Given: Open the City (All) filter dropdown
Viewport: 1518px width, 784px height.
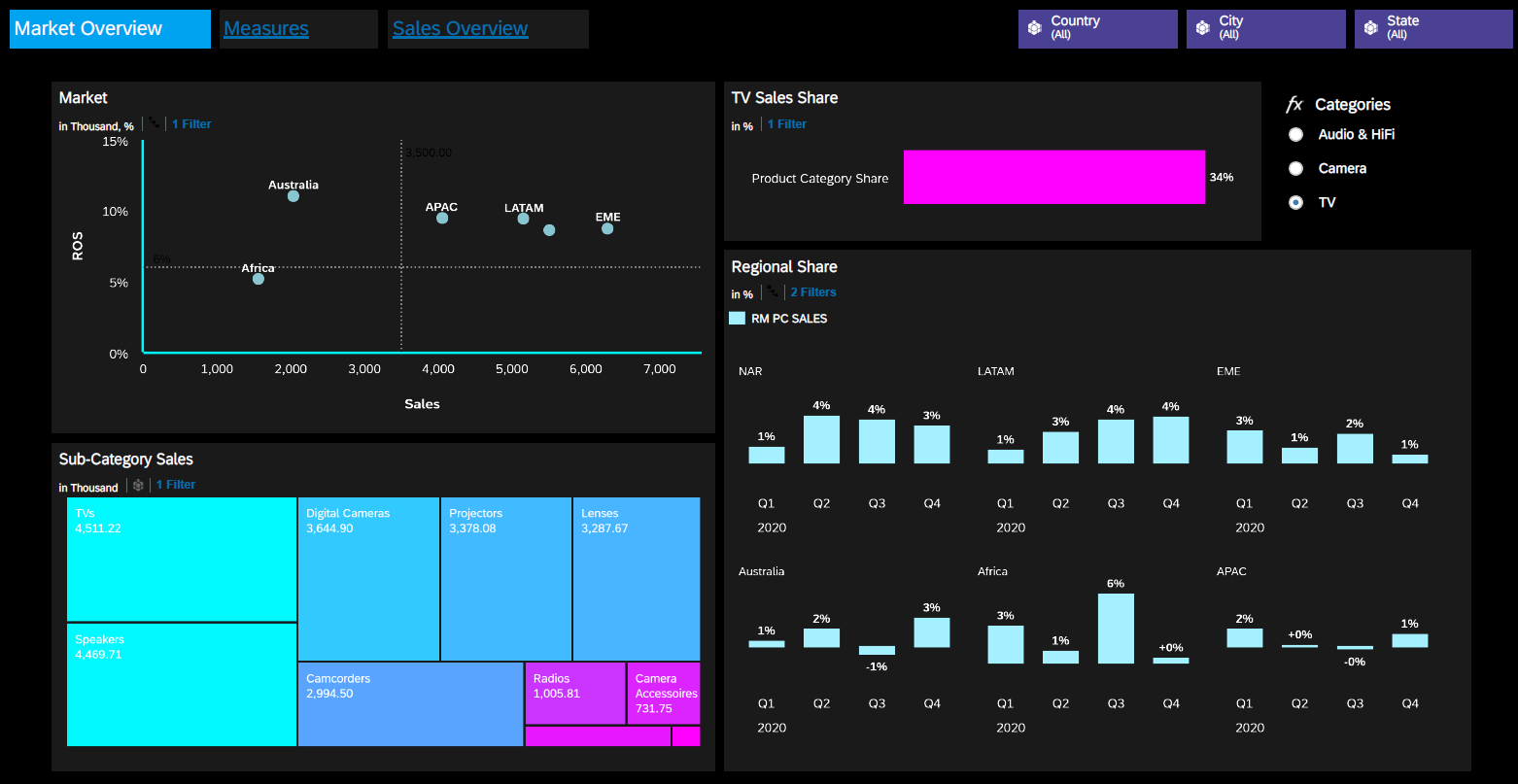Looking at the screenshot, I should pos(1265,28).
